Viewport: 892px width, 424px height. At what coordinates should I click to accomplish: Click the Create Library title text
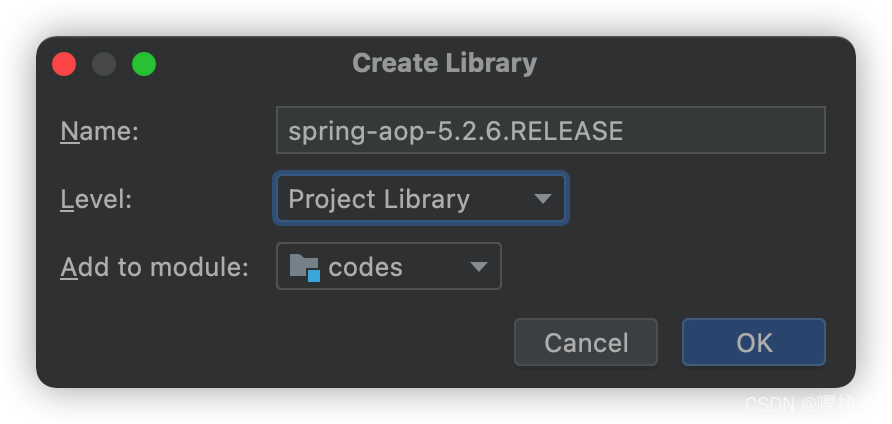coord(444,63)
